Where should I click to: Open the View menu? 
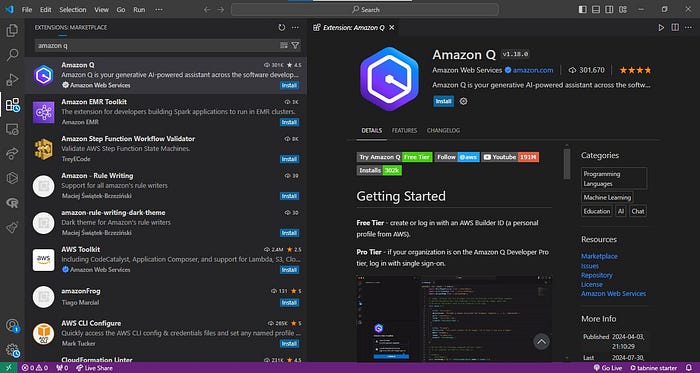(101, 9)
